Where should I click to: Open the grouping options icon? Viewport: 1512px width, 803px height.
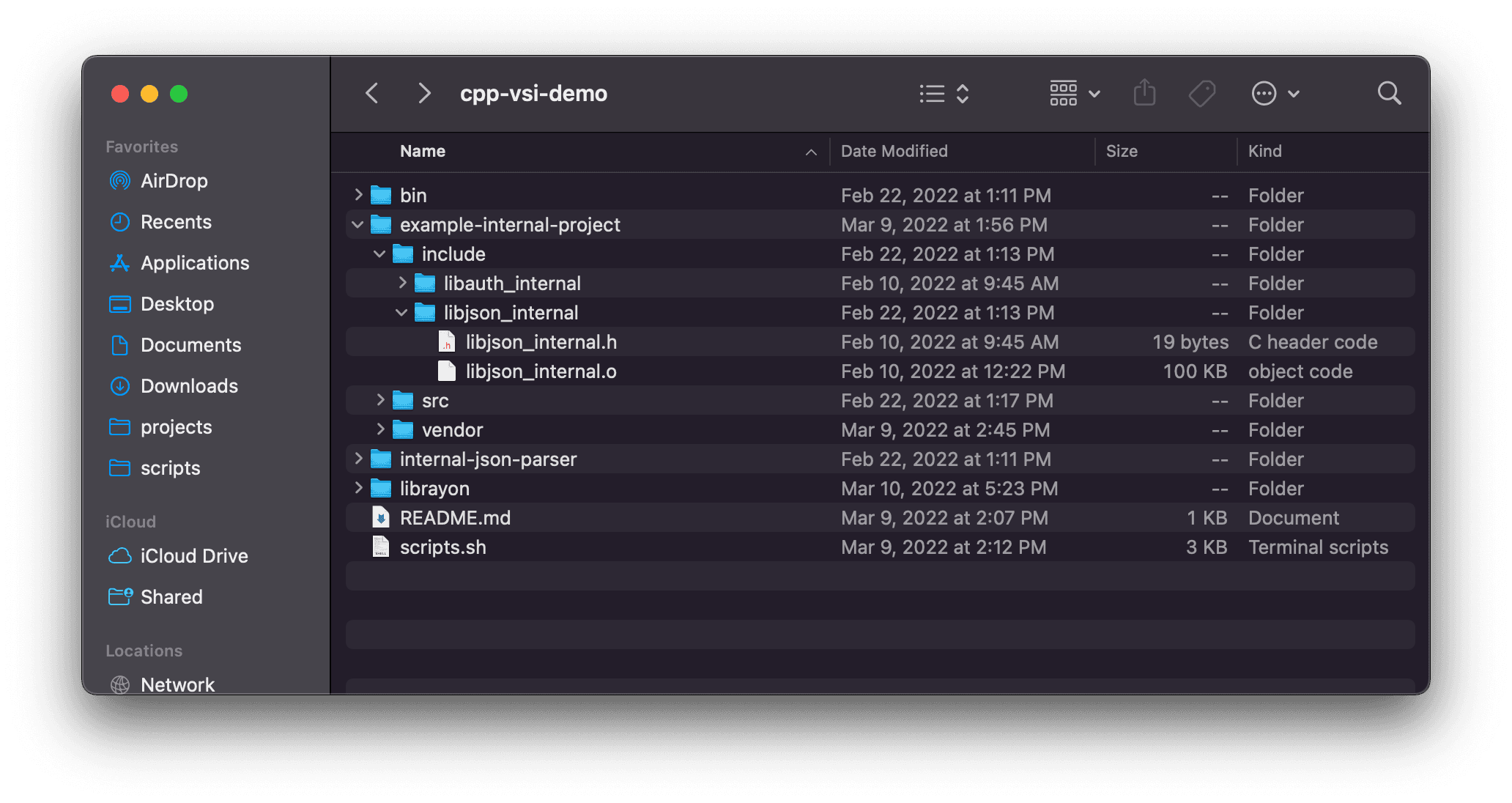[1064, 93]
